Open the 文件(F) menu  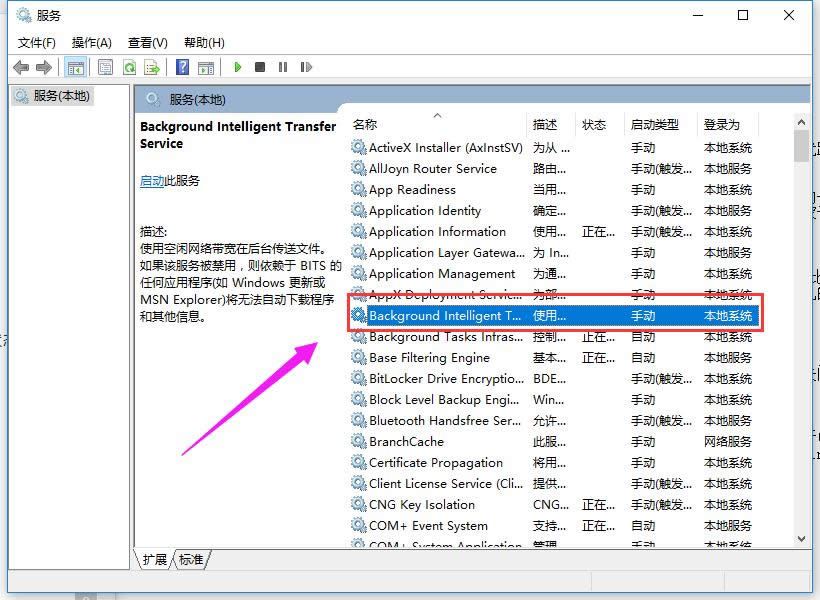click(37, 42)
